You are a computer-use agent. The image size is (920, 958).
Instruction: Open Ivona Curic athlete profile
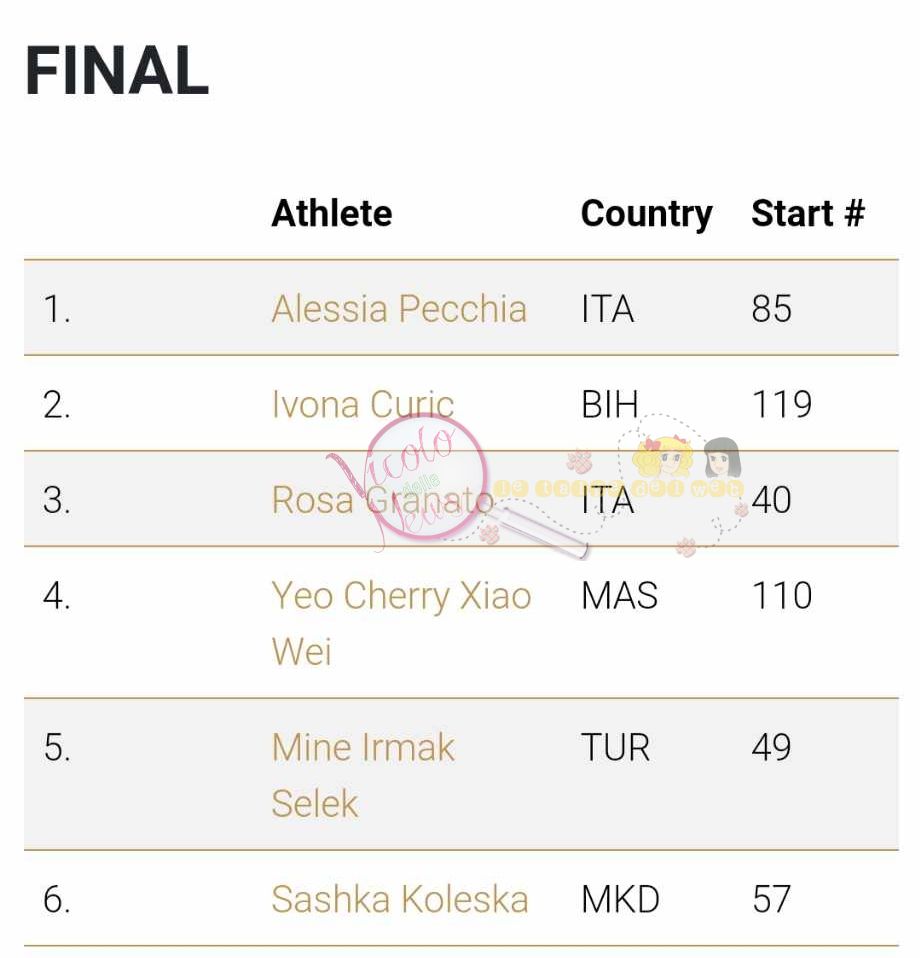(x=363, y=404)
